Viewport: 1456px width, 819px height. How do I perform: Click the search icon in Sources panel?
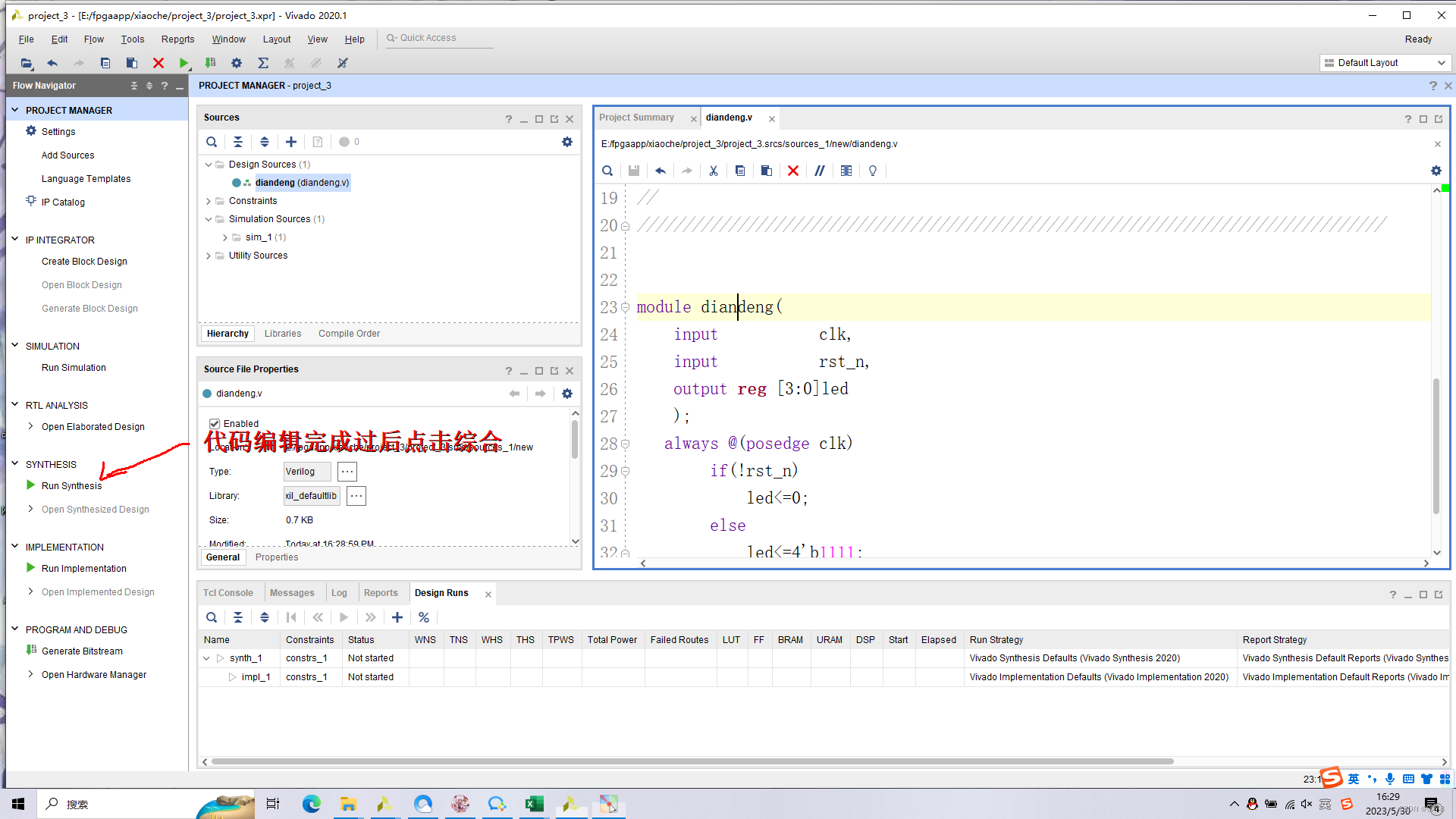[x=212, y=142]
